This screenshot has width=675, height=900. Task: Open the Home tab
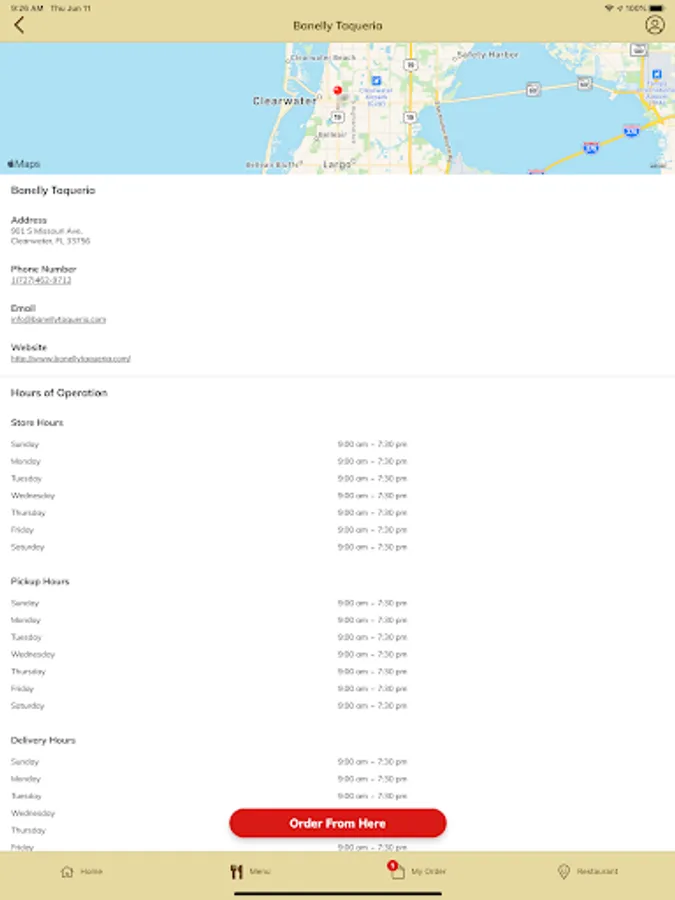coord(82,871)
